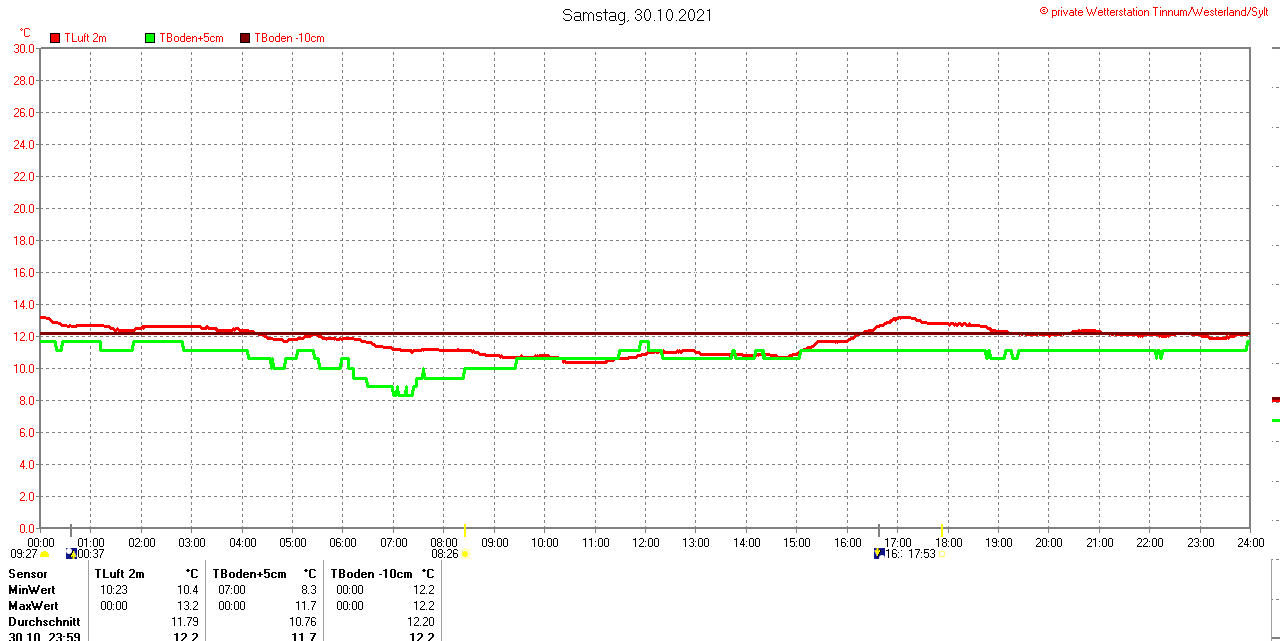
Task: Click the Samstag, 30.10.2021 chart title
Action: coord(637,15)
